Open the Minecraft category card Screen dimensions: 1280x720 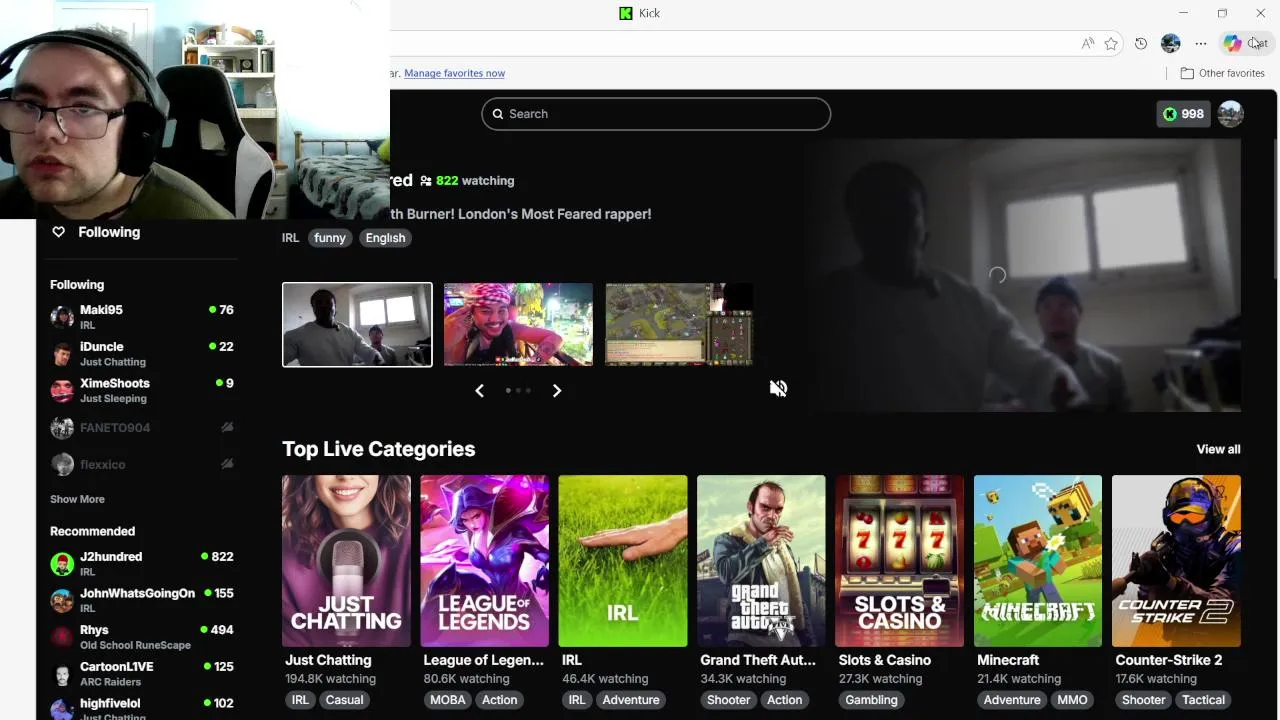coord(1038,561)
